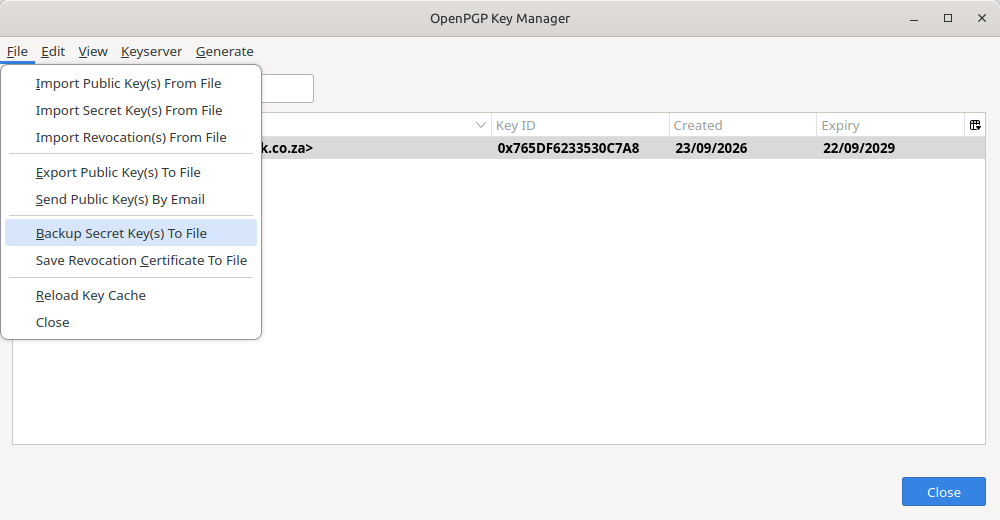The image size is (1000, 520).
Task: Sort by Created column header
Action: tap(742, 125)
